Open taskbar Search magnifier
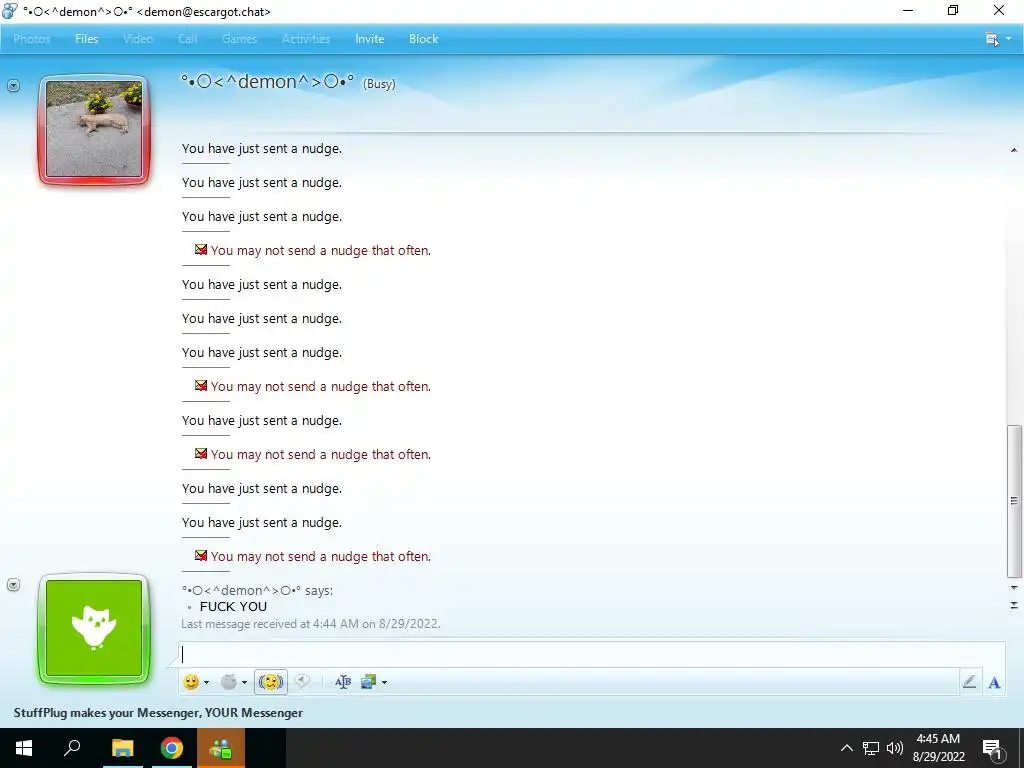The image size is (1024, 768). [72, 748]
